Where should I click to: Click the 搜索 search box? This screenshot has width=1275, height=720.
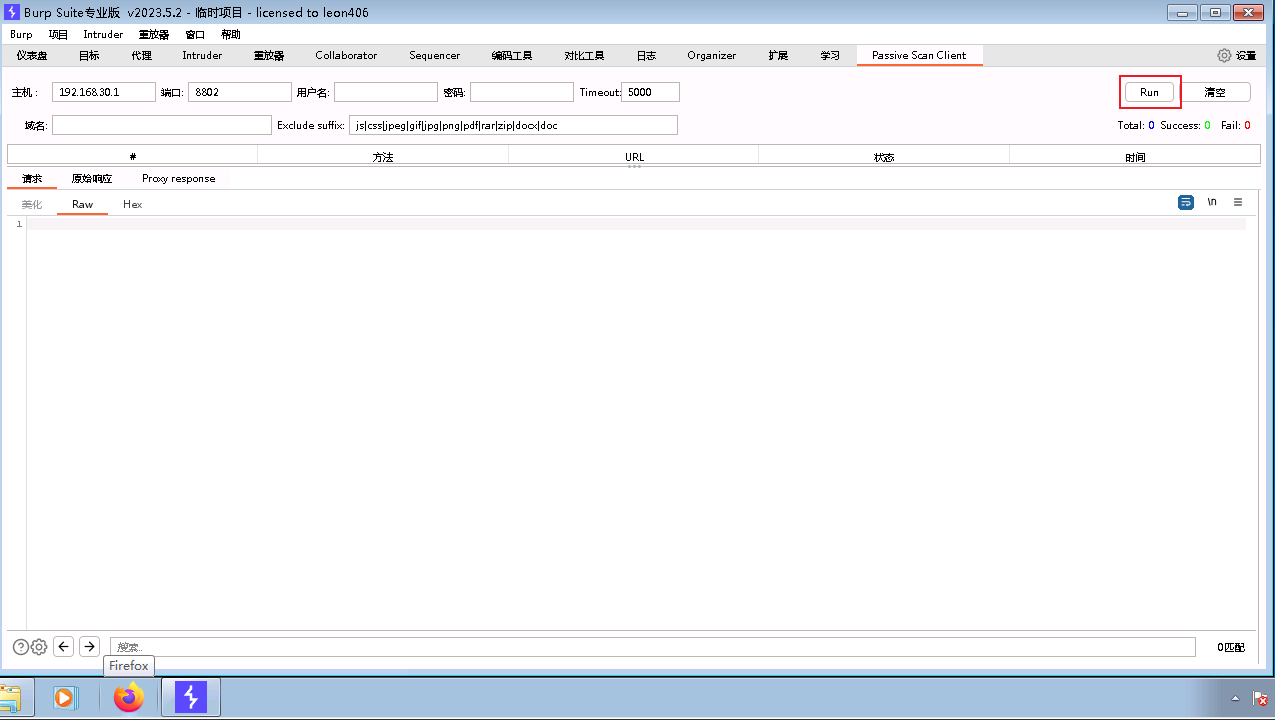click(653, 647)
